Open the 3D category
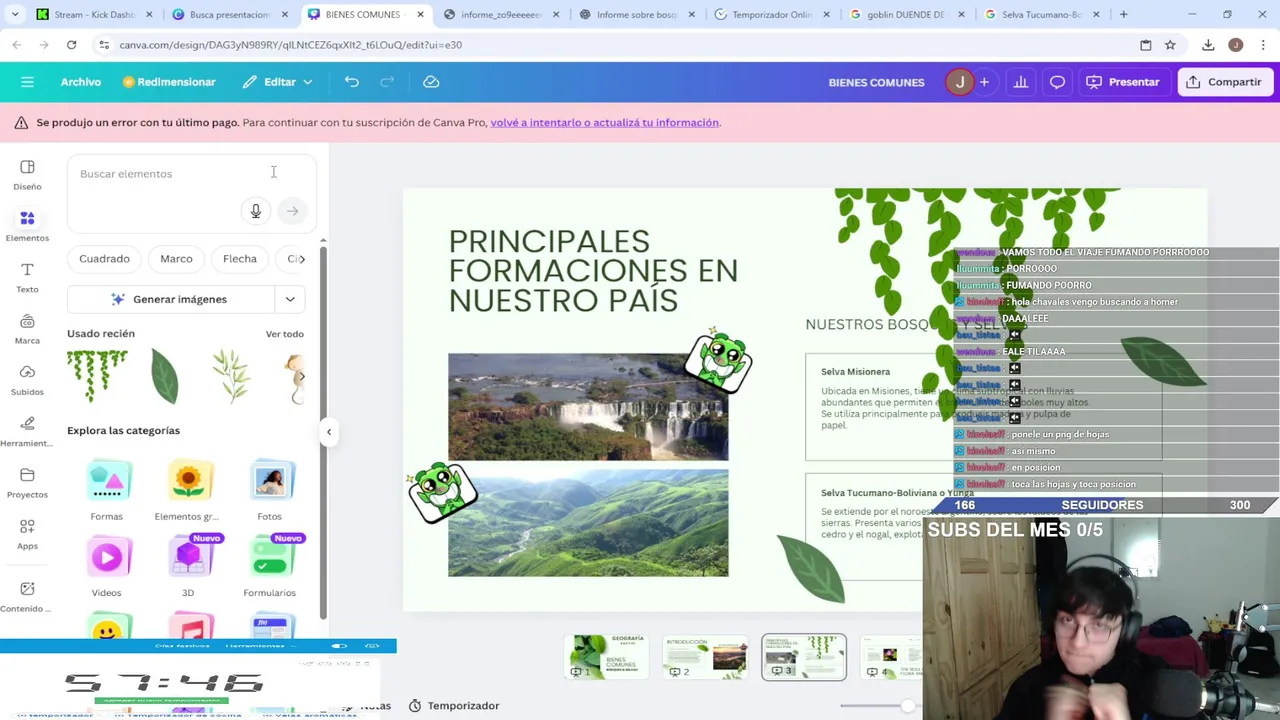Viewport: 1280px width, 720px height. click(x=188, y=566)
